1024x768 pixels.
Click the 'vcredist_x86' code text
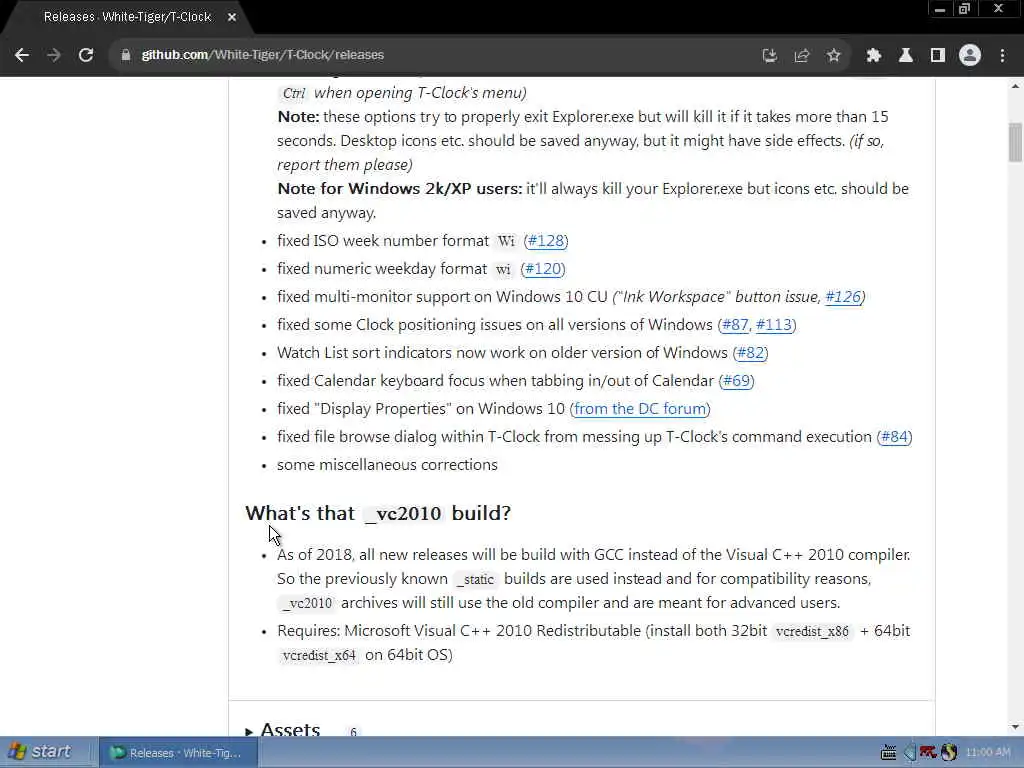[812, 632]
